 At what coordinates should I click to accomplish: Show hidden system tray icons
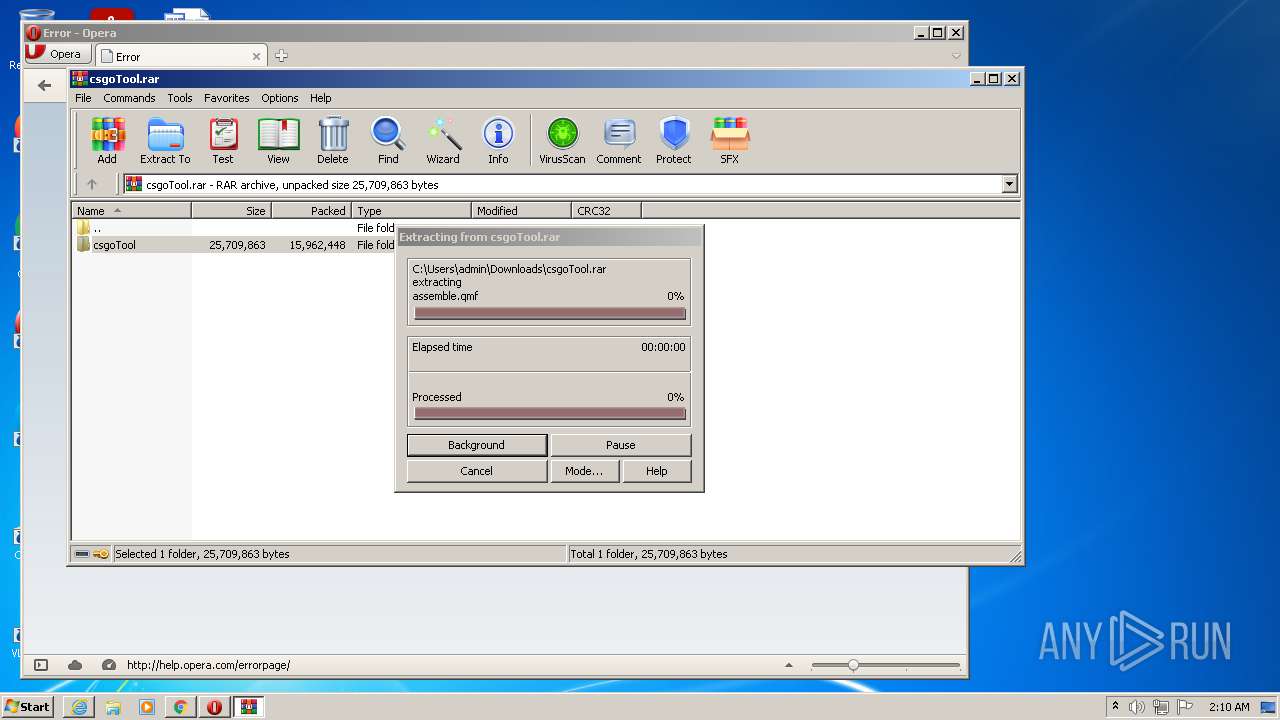[1115, 707]
